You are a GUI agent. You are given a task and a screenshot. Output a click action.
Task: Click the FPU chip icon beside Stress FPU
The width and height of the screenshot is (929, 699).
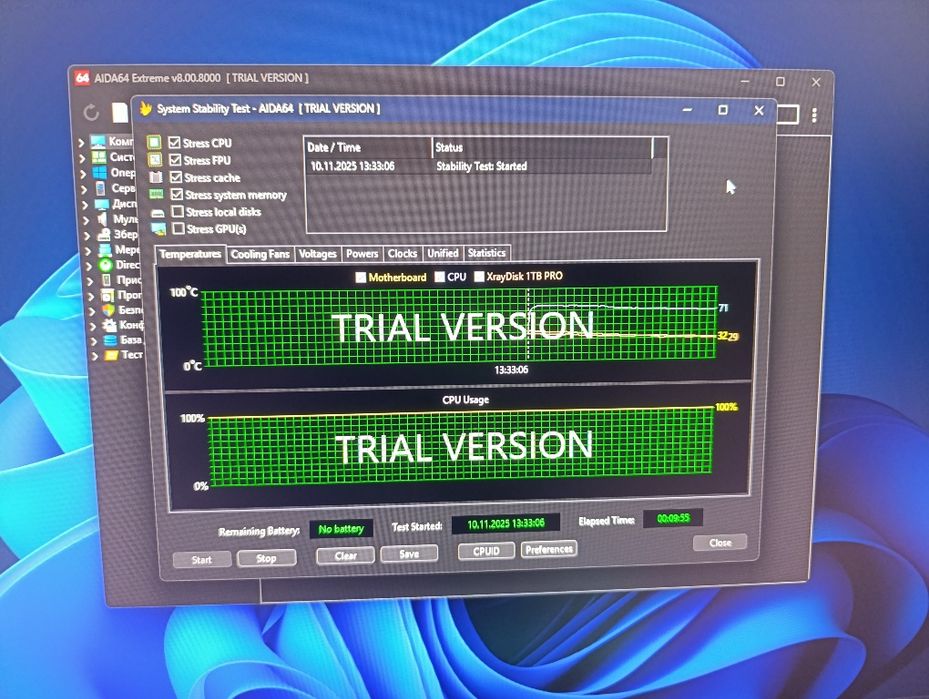[x=155, y=159]
